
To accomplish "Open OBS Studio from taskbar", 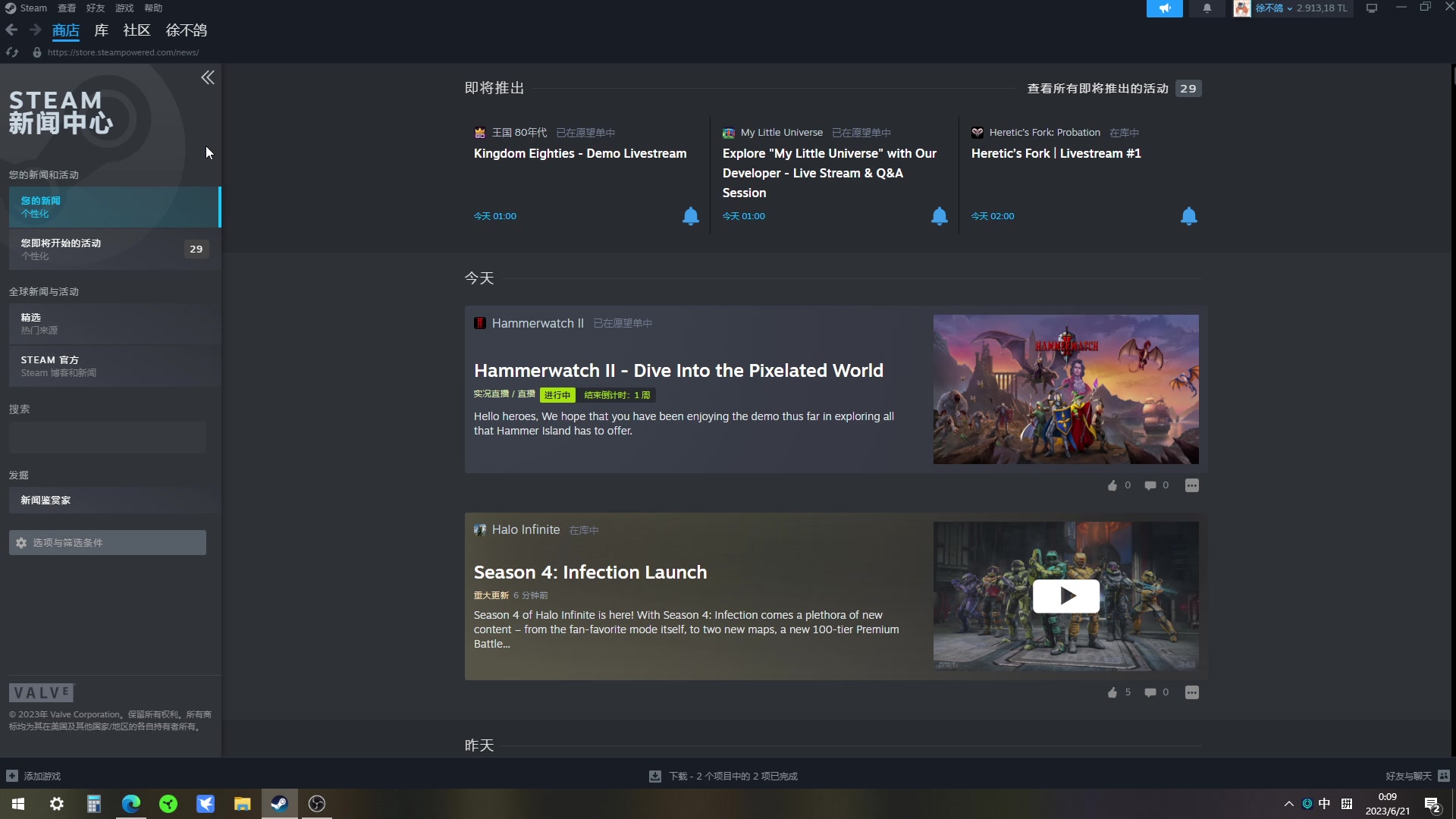I will (316, 804).
